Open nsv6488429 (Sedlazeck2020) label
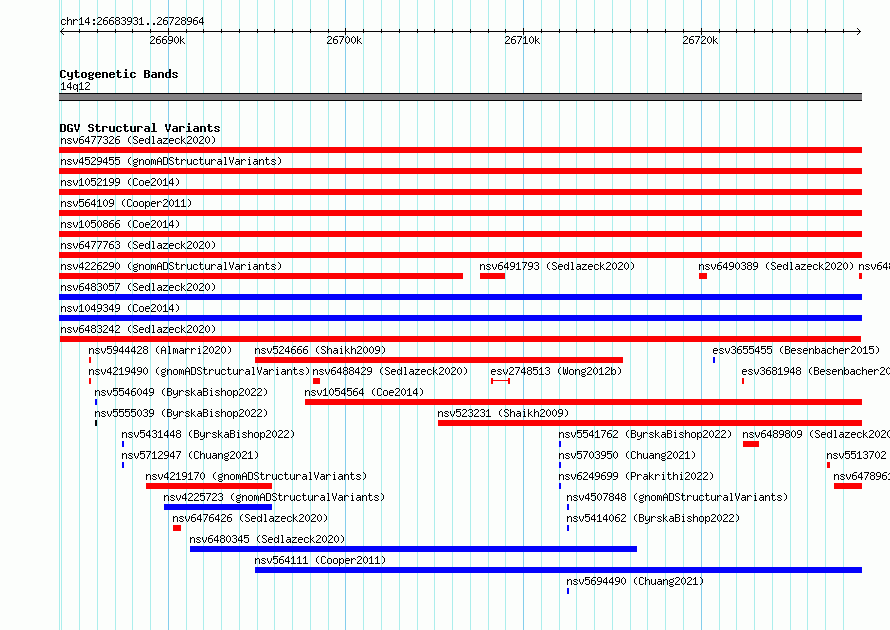 pos(390,371)
